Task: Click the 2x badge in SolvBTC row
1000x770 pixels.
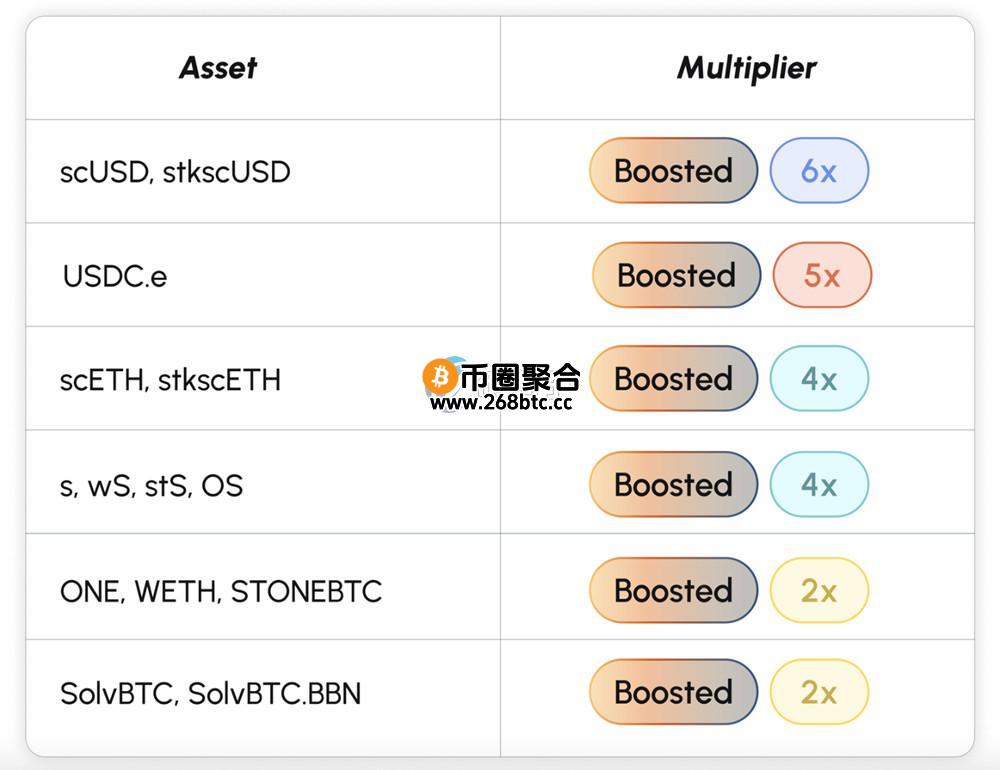Action: [819, 692]
